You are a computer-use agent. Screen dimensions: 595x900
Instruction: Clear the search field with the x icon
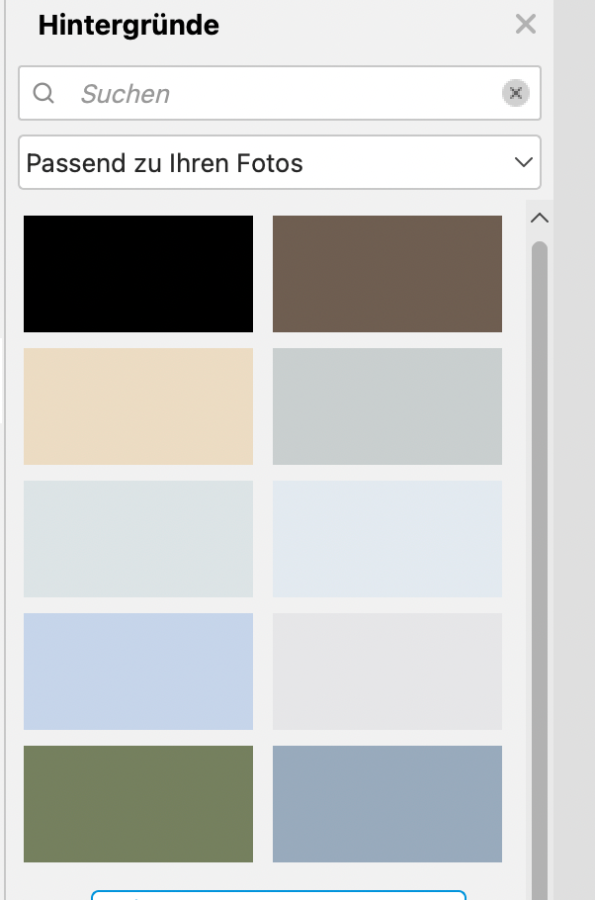tap(516, 93)
